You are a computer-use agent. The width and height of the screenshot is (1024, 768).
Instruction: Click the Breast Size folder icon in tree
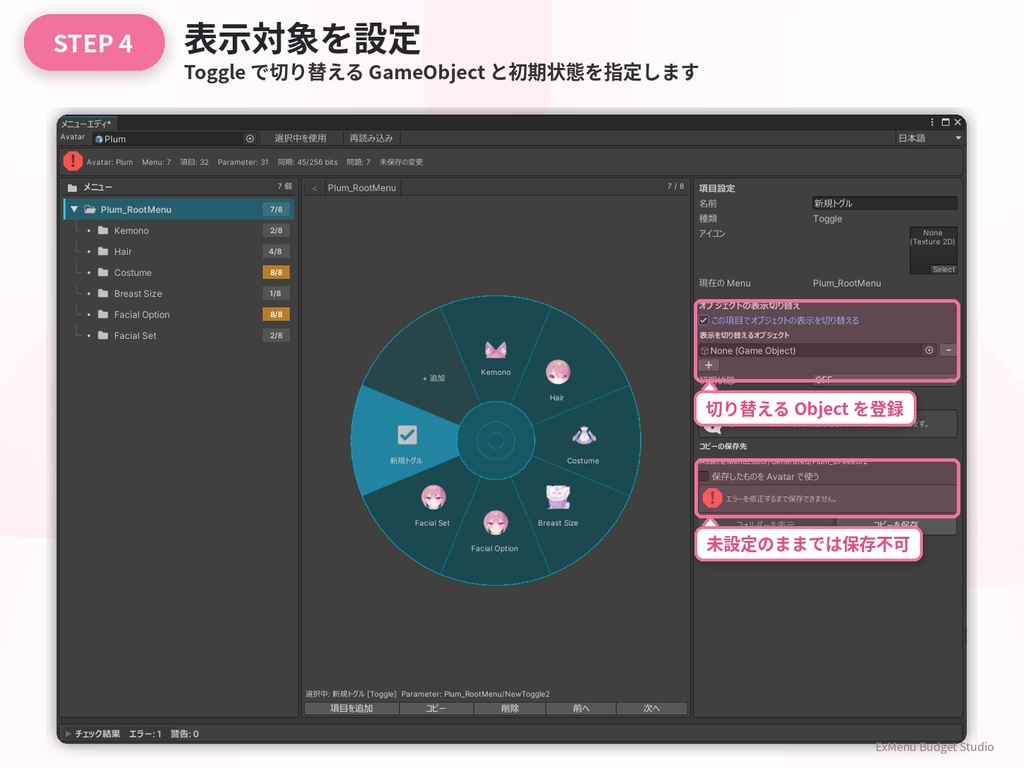pos(103,293)
